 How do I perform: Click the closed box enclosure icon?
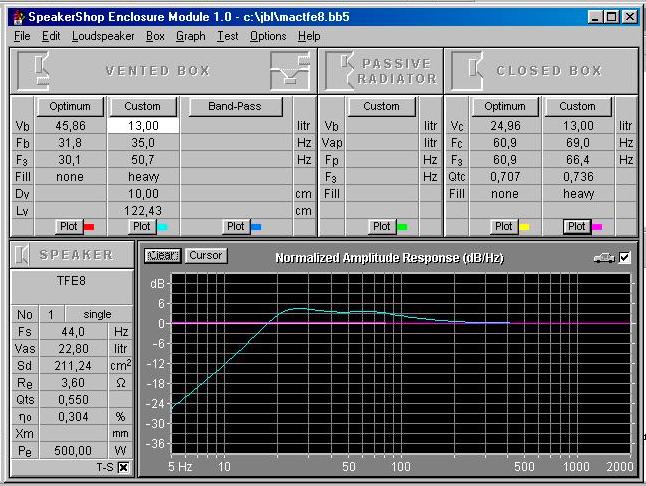pos(468,70)
